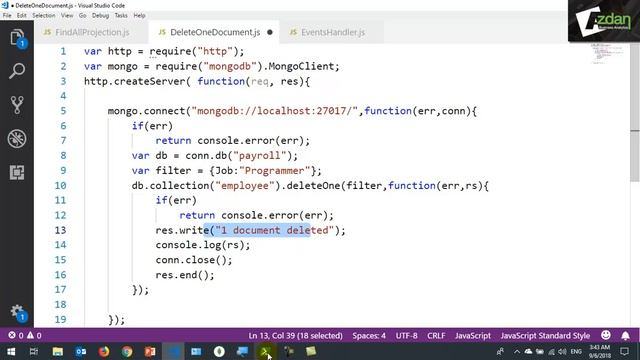Viewport: 640px width, 360px height.
Task: Click the ENG language indicator
Action: [576, 351]
